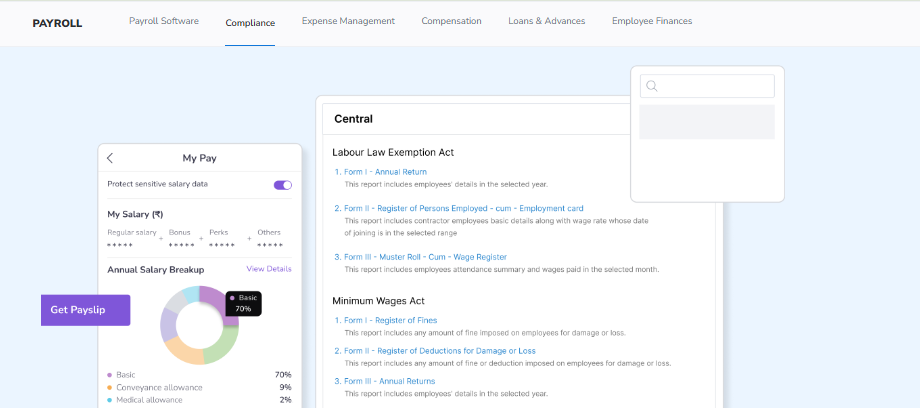
Task: Click the PAYROLL logo text
Action: [x=58, y=23]
